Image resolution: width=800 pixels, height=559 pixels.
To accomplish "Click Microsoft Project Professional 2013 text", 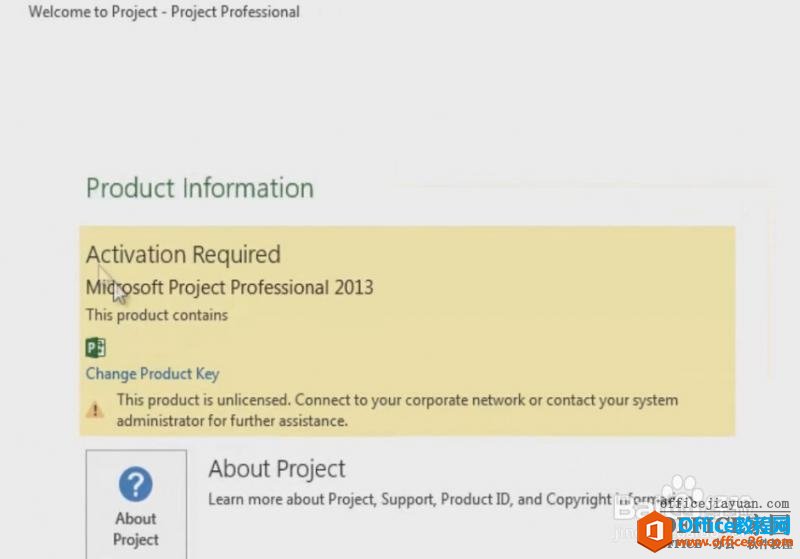I will 230,288.
